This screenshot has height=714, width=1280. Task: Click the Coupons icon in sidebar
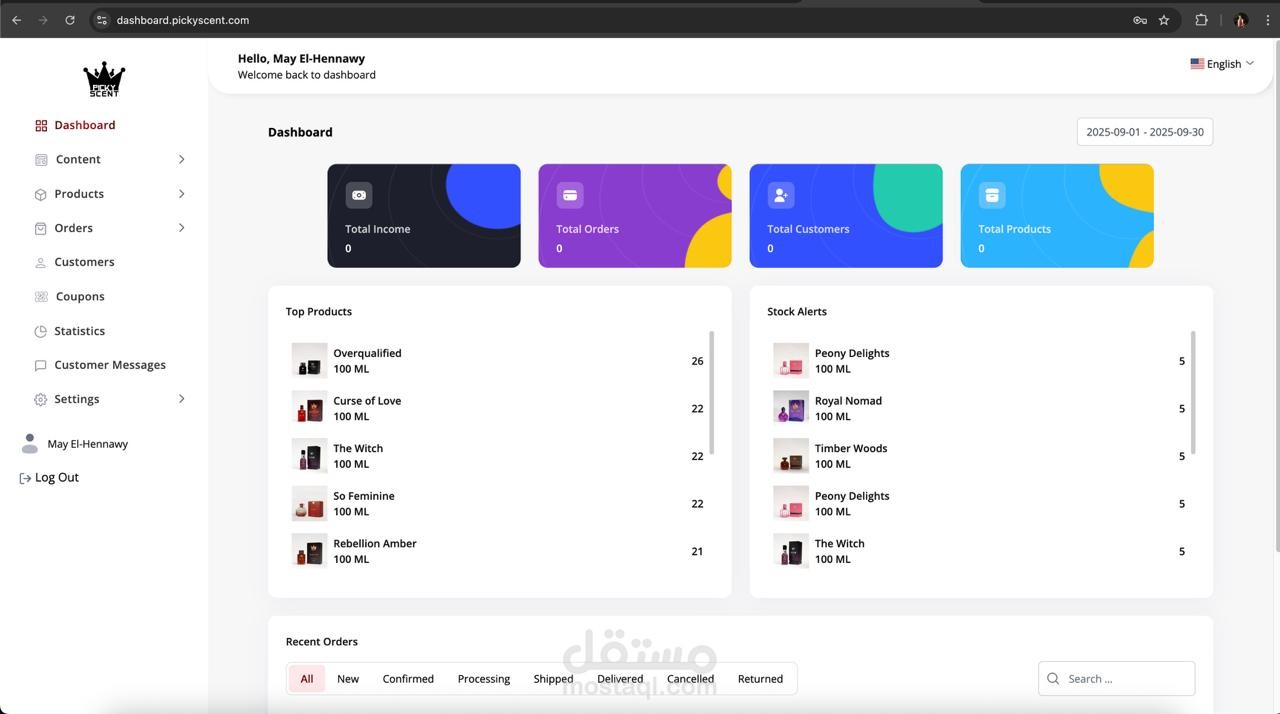tap(41, 297)
